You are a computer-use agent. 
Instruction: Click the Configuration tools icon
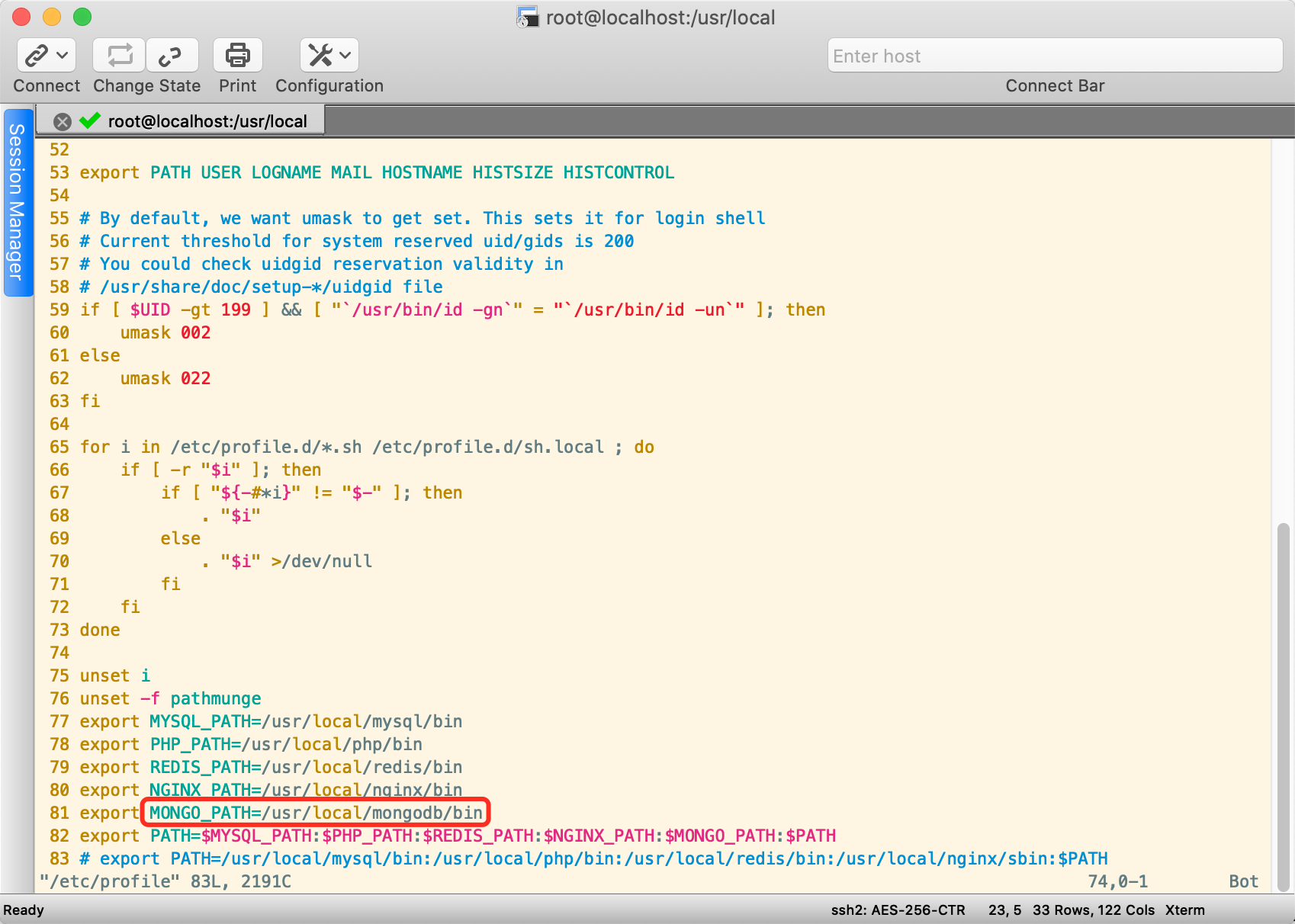[320, 56]
